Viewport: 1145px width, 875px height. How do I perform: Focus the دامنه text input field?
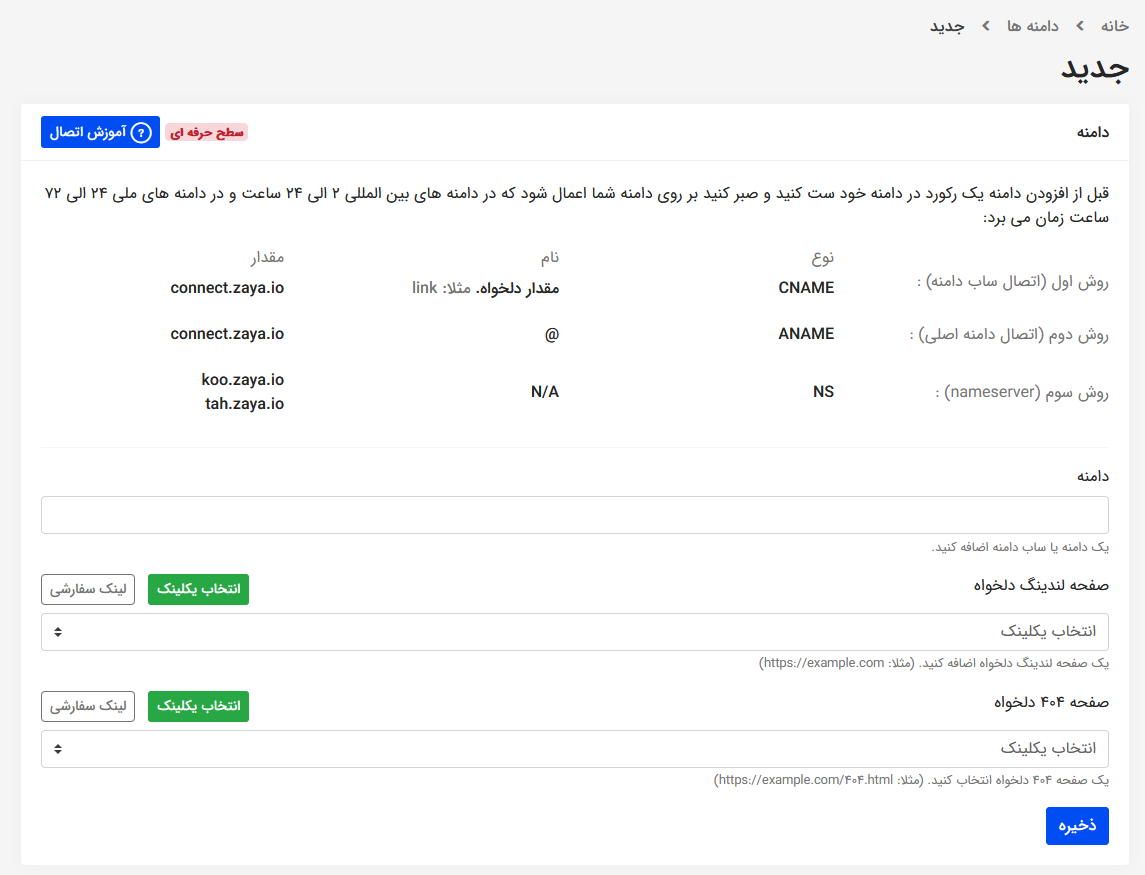(x=574, y=515)
